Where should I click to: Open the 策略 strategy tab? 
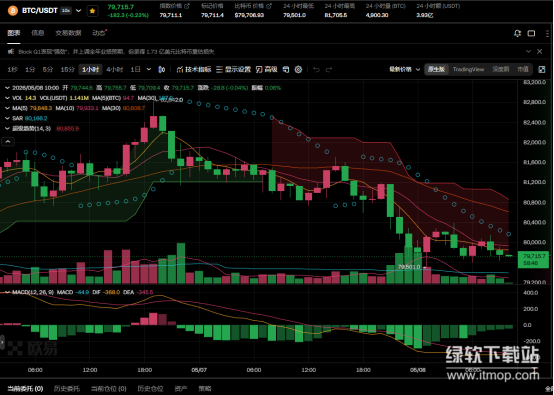pyautogui.click(x=205, y=389)
